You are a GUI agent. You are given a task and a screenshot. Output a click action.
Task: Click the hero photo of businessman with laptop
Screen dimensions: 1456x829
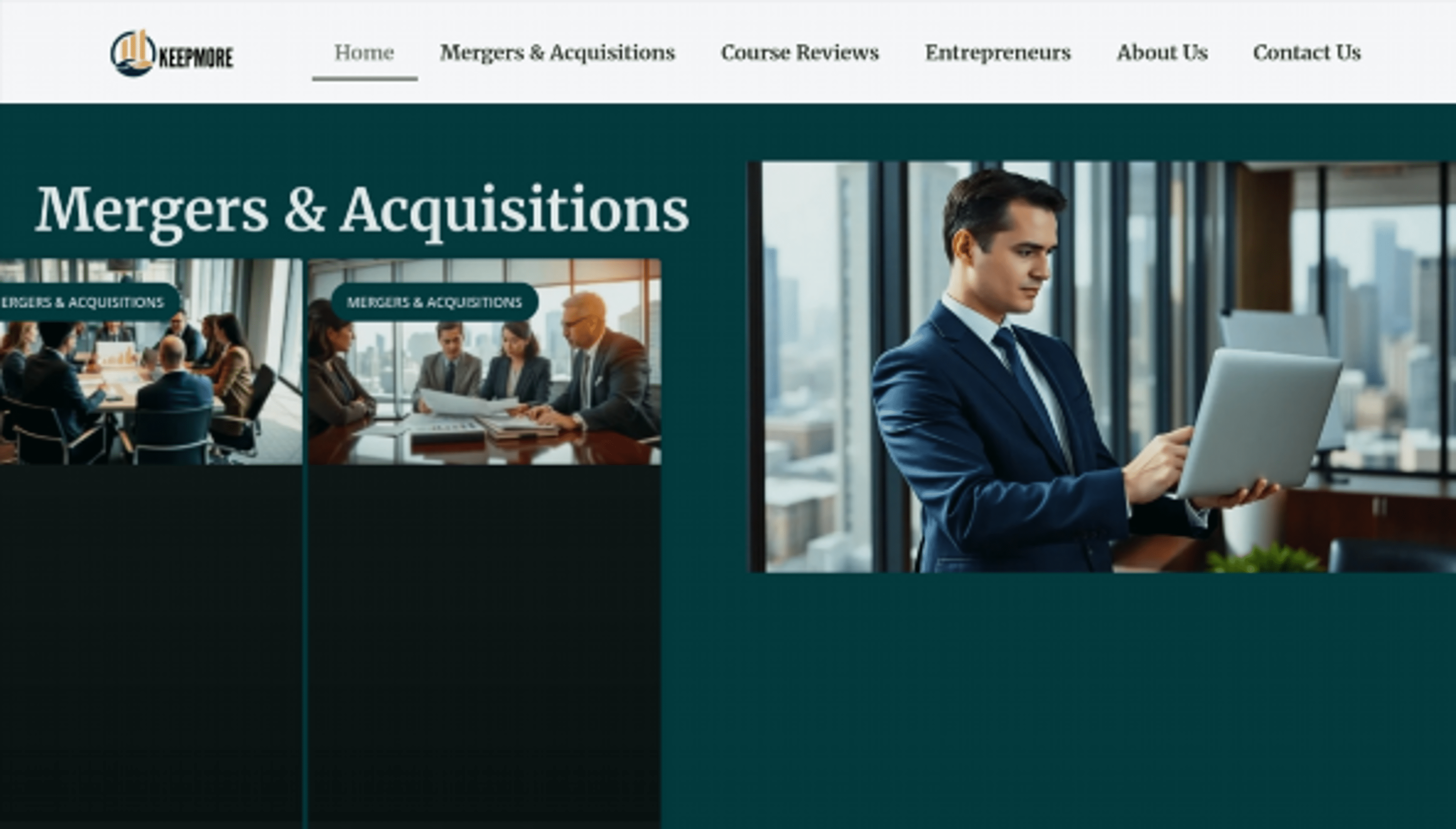(1101, 367)
